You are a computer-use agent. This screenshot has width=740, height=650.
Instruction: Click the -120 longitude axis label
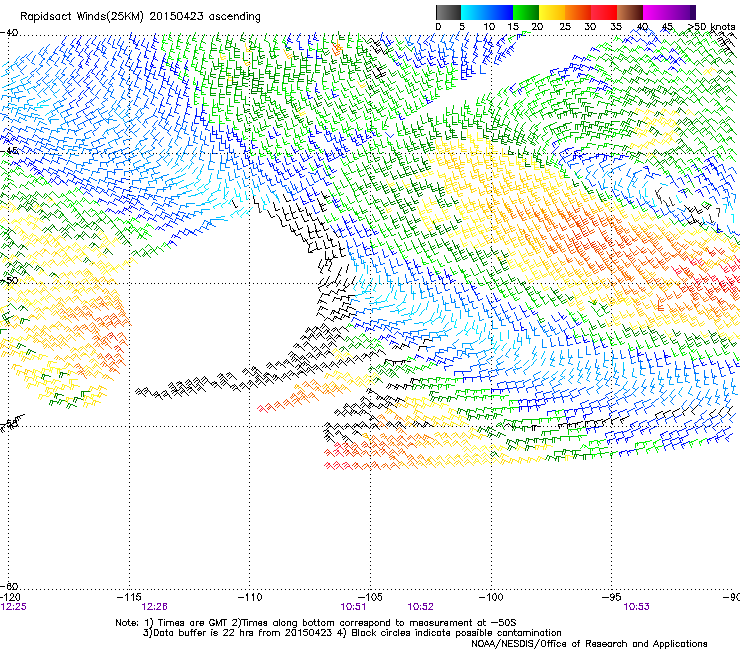pyautogui.click(x=10, y=598)
